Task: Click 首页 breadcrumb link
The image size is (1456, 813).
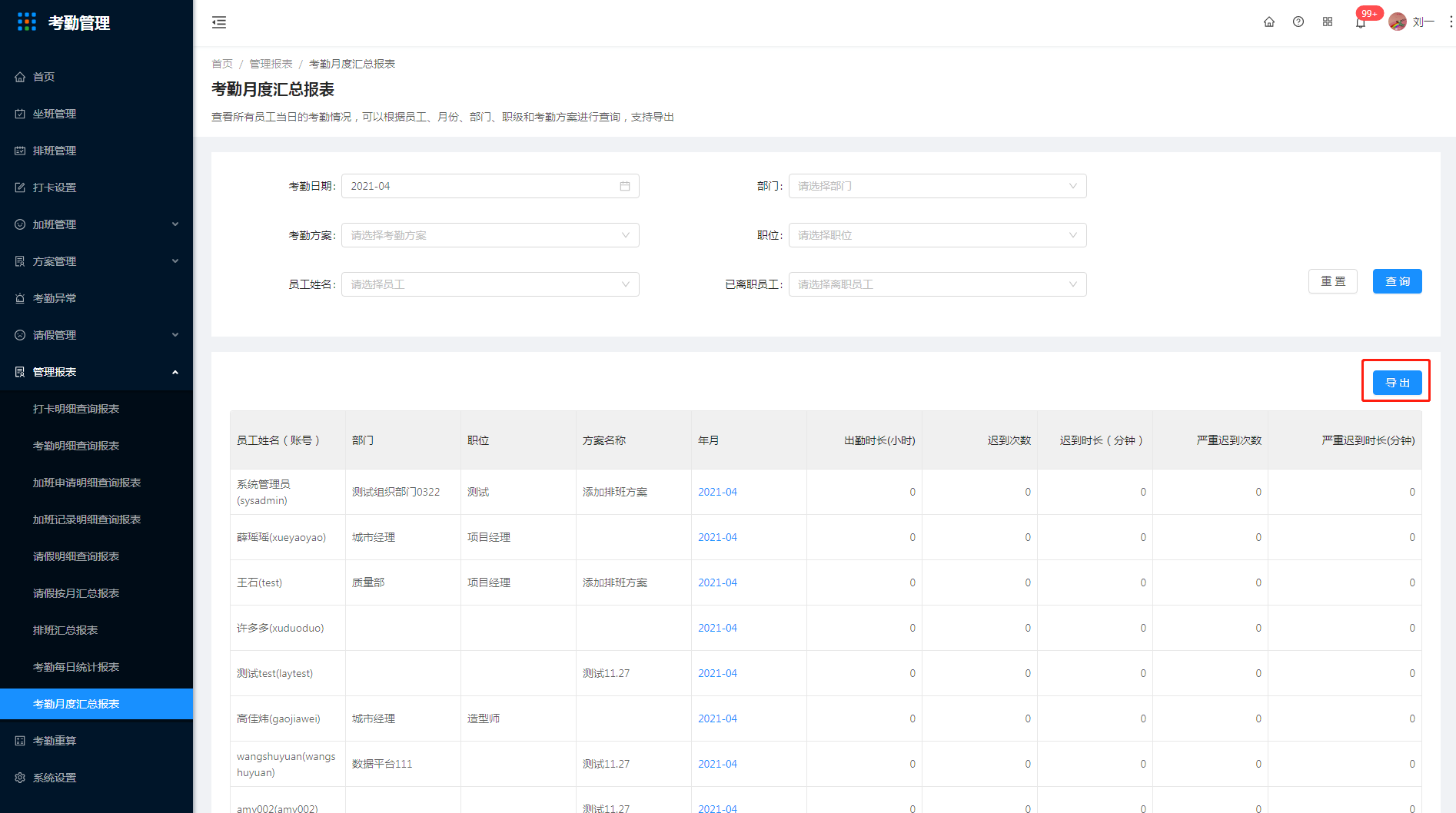Action: pyautogui.click(x=222, y=64)
